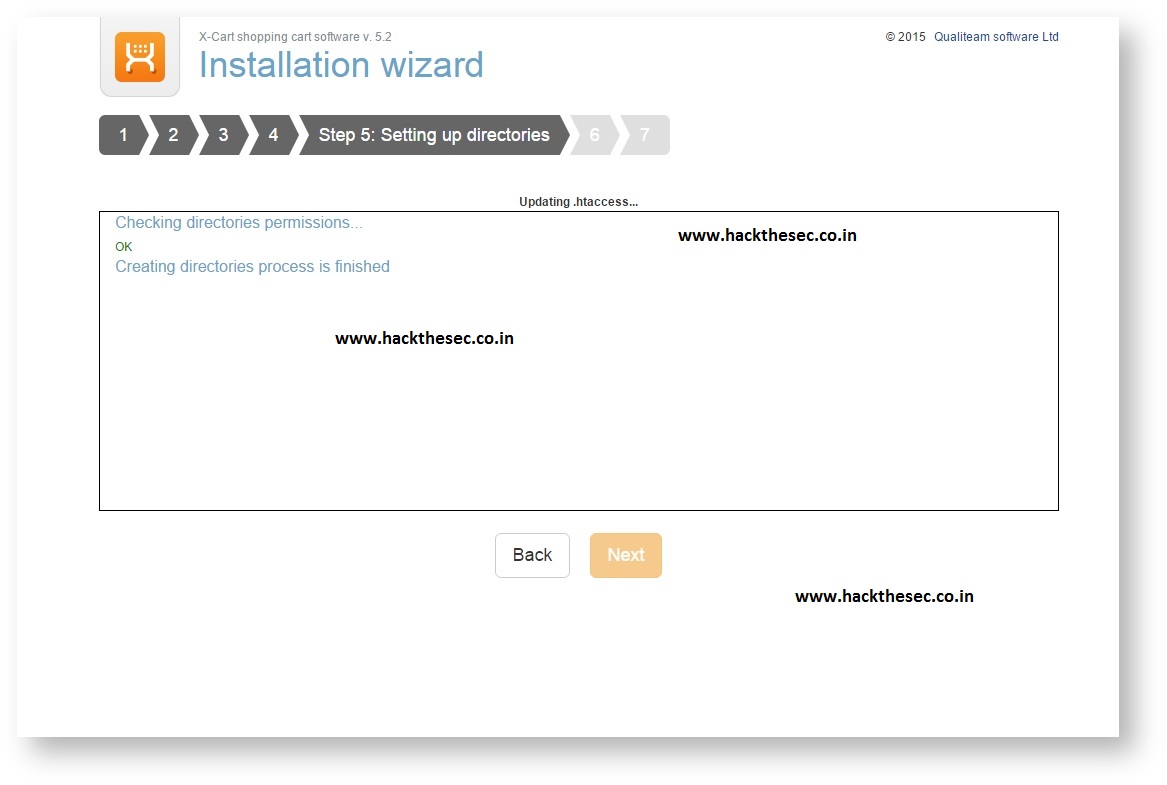Click the Back button
1167x785 pixels.
(x=532, y=555)
